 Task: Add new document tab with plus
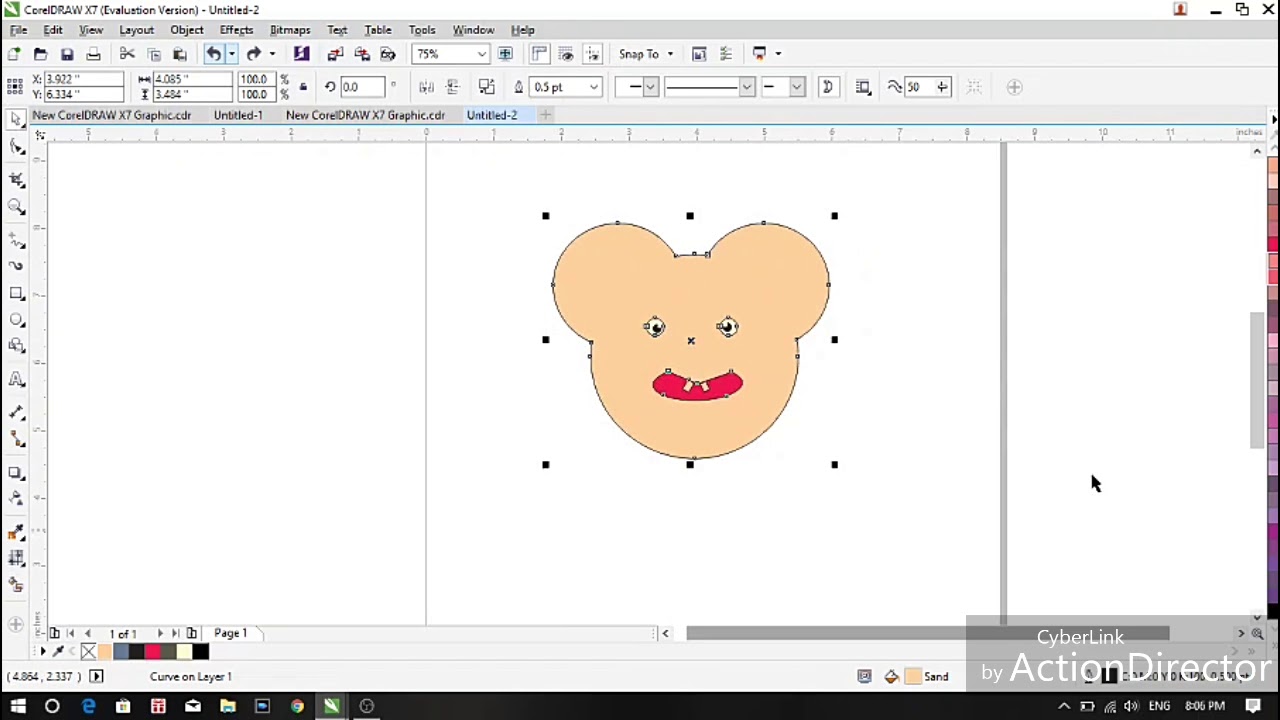click(545, 115)
